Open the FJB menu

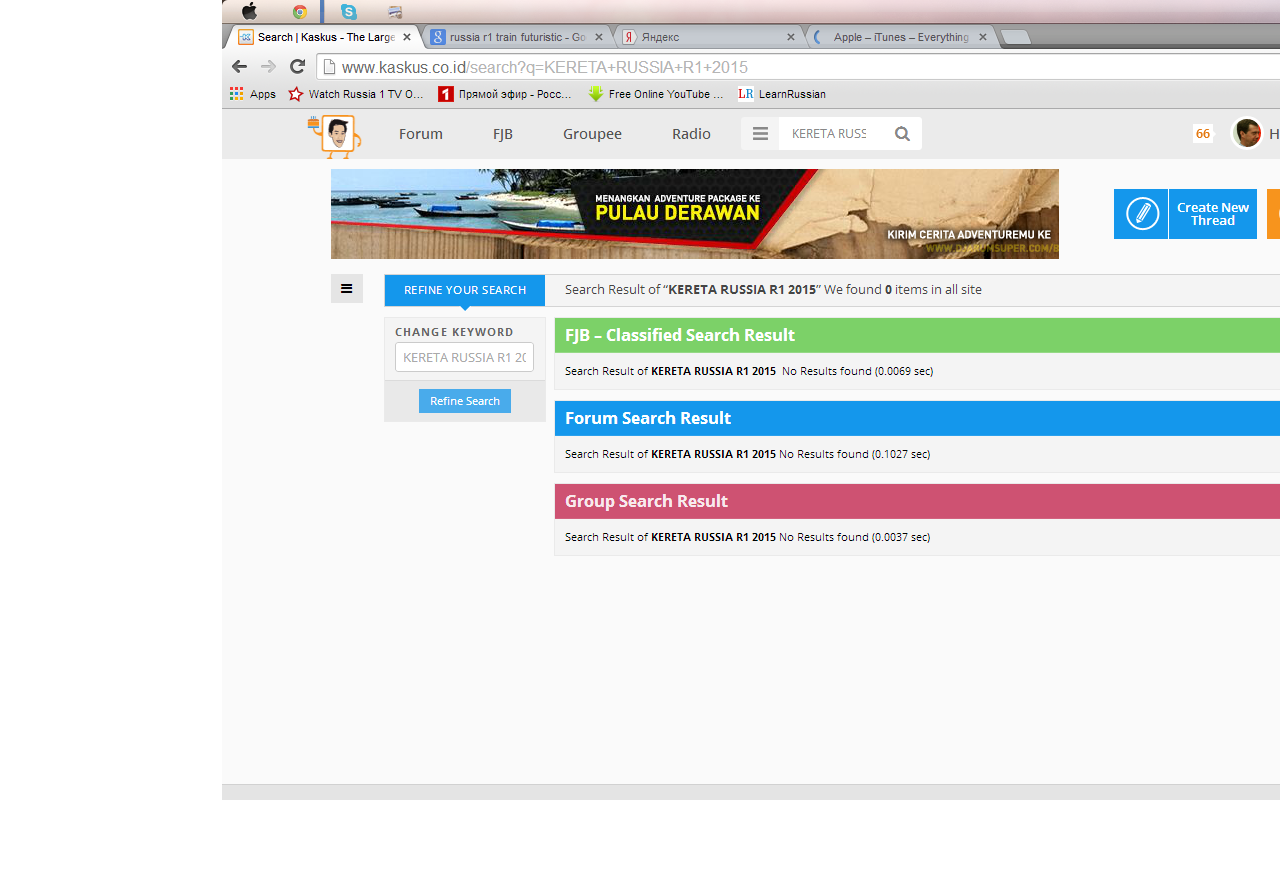[503, 134]
